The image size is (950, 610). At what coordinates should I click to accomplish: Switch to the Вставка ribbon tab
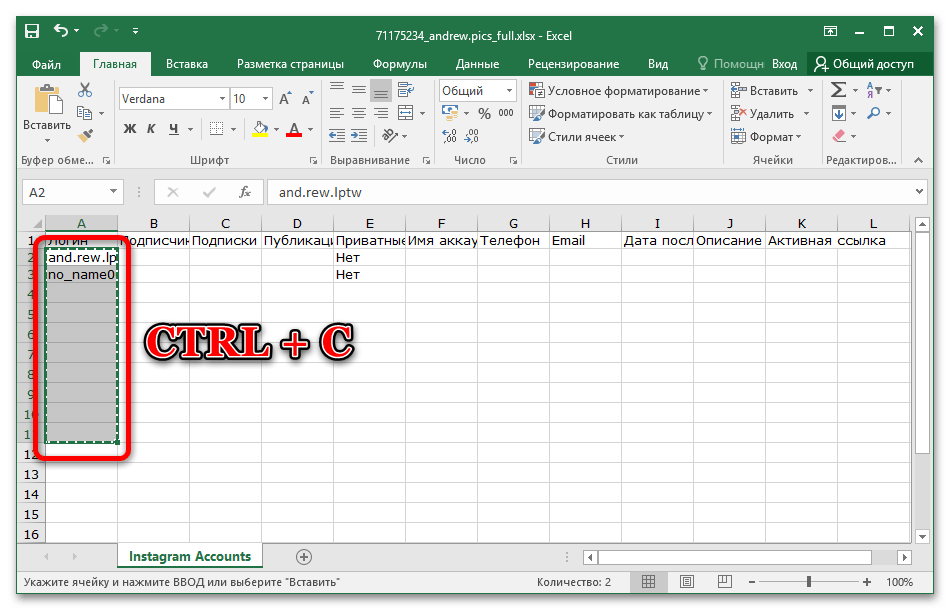click(187, 64)
